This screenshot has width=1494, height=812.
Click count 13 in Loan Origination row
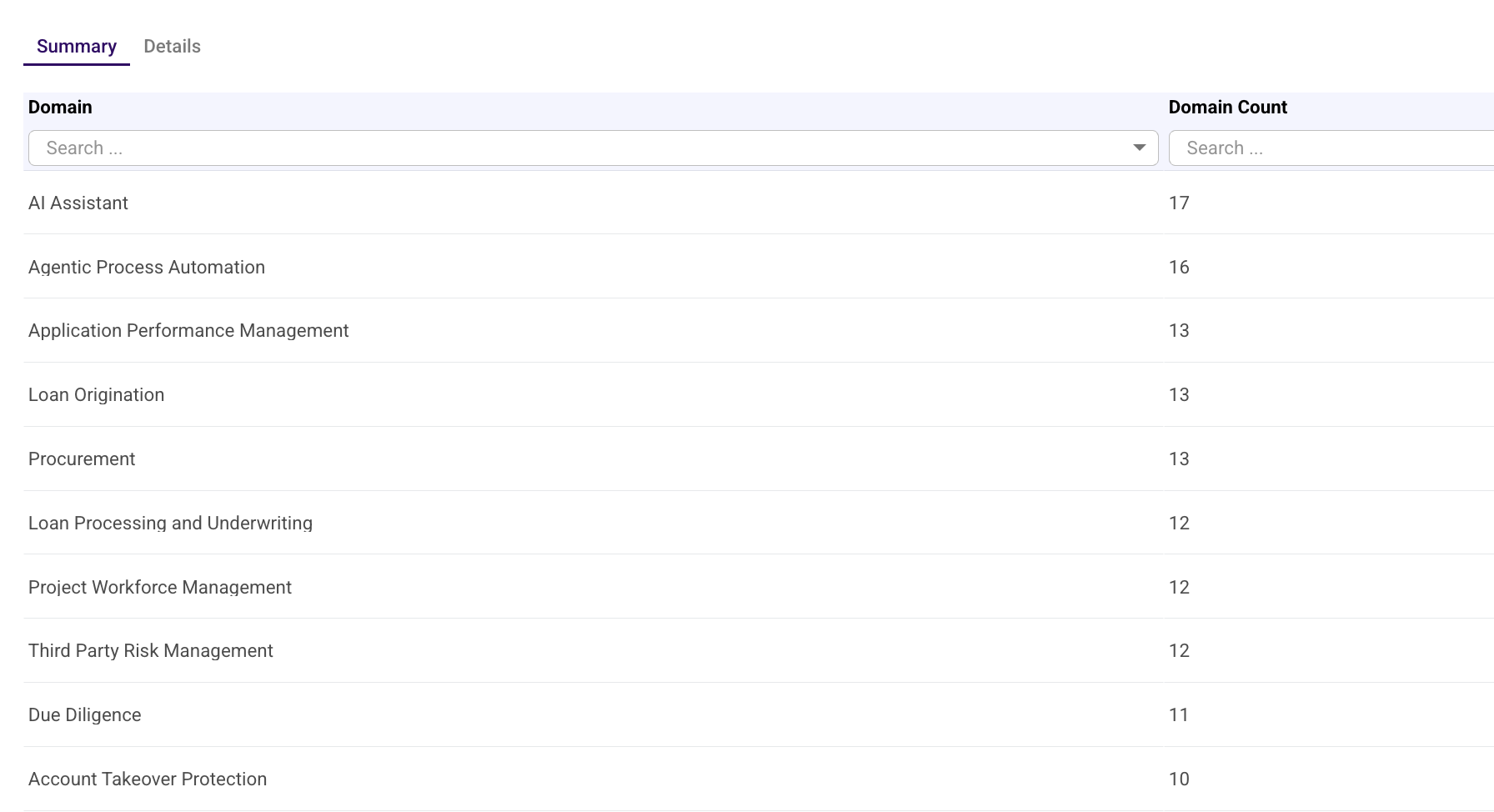[1179, 395]
